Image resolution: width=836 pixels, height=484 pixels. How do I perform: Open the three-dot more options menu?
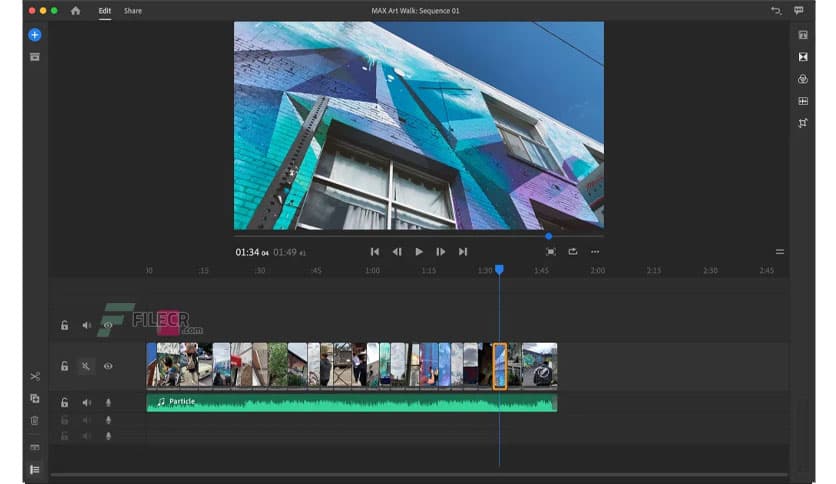595,252
